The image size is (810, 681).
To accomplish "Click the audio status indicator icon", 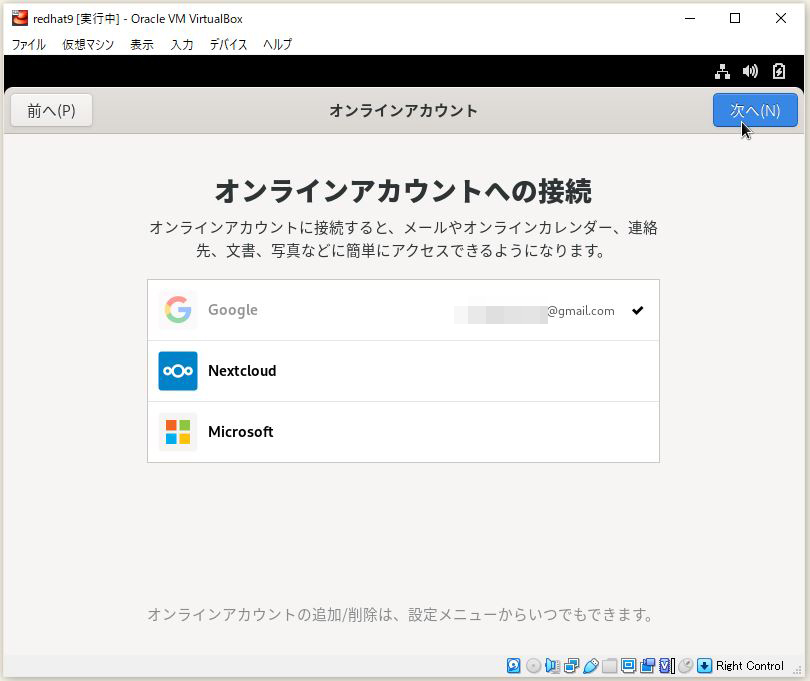I will click(552, 665).
